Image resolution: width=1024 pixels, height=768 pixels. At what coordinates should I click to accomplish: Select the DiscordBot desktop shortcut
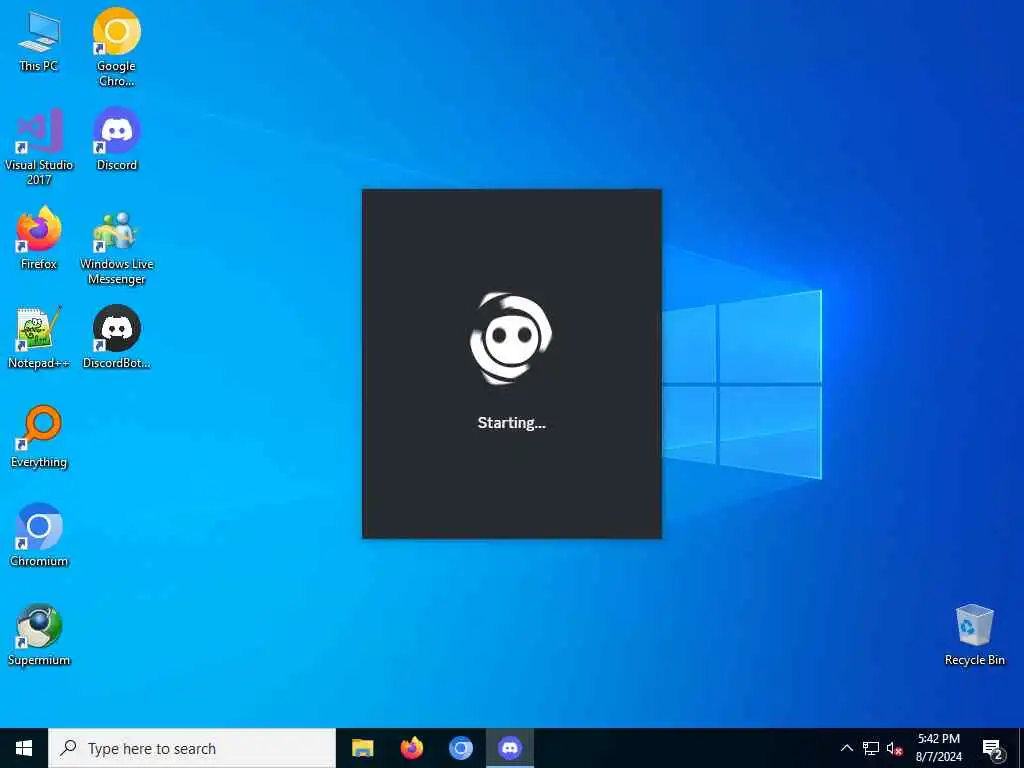click(116, 337)
